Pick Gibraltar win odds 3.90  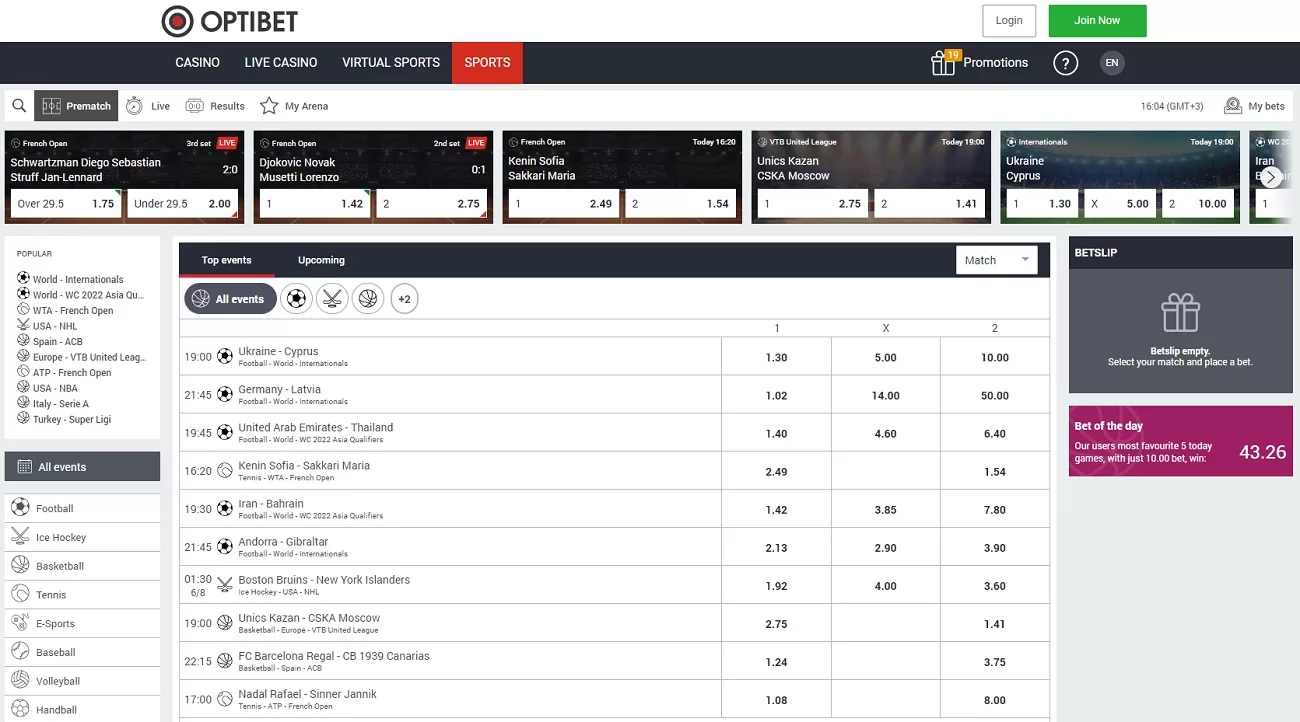click(x=995, y=547)
